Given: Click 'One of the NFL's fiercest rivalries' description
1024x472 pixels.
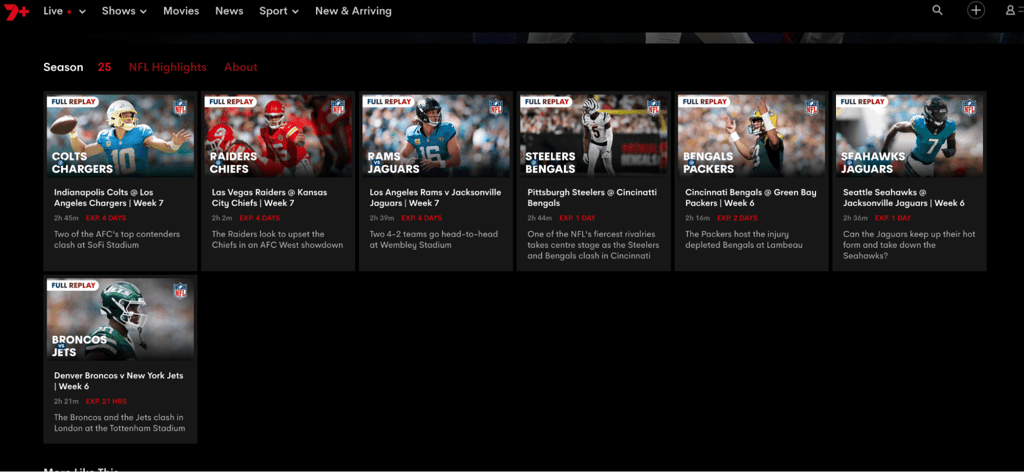Looking at the screenshot, I should pyautogui.click(x=594, y=245).
